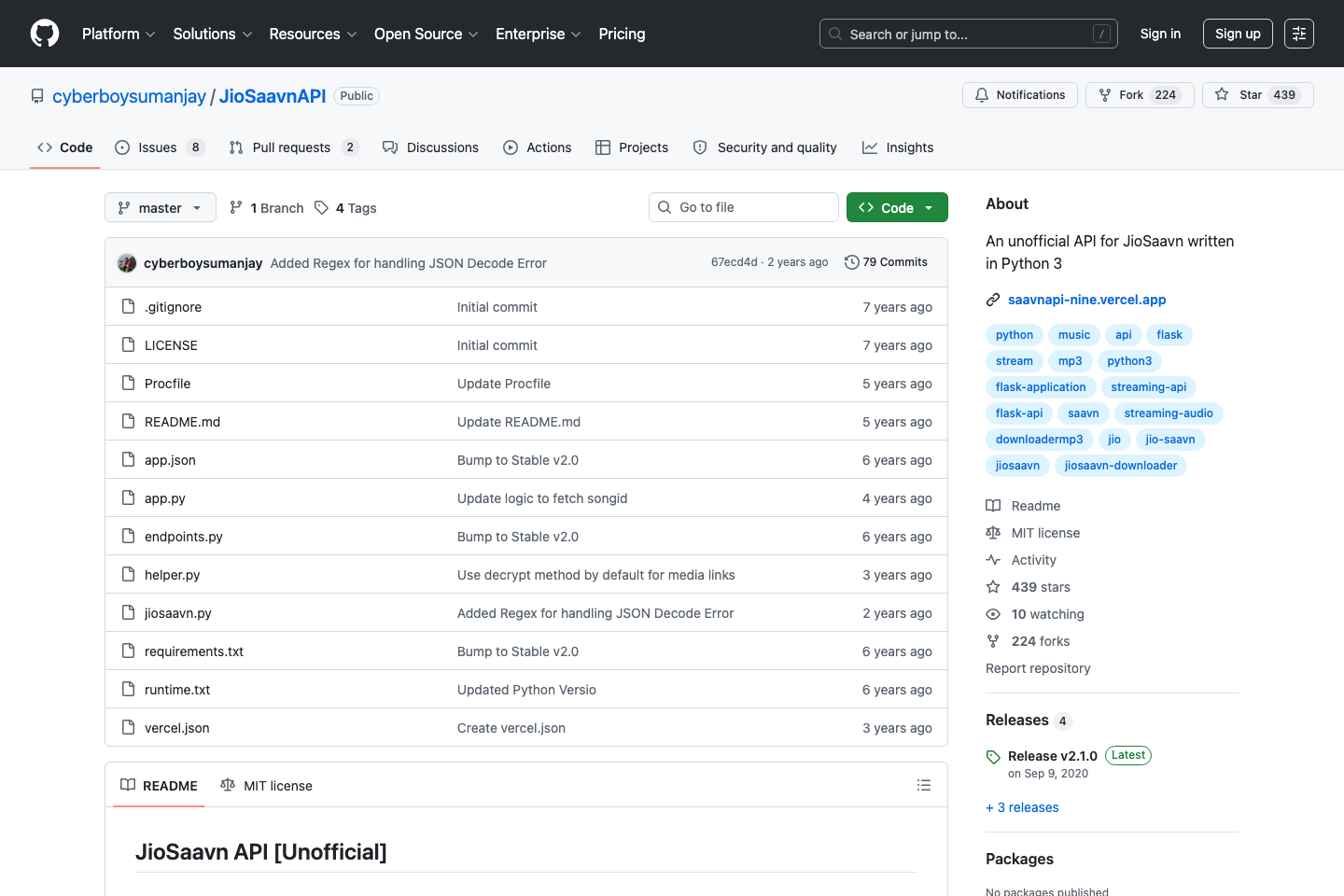Toggle Watch via the eye icon near 10 watching
Image resolution: width=1344 pixels, height=896 pixels.
[x=992, y=614]
